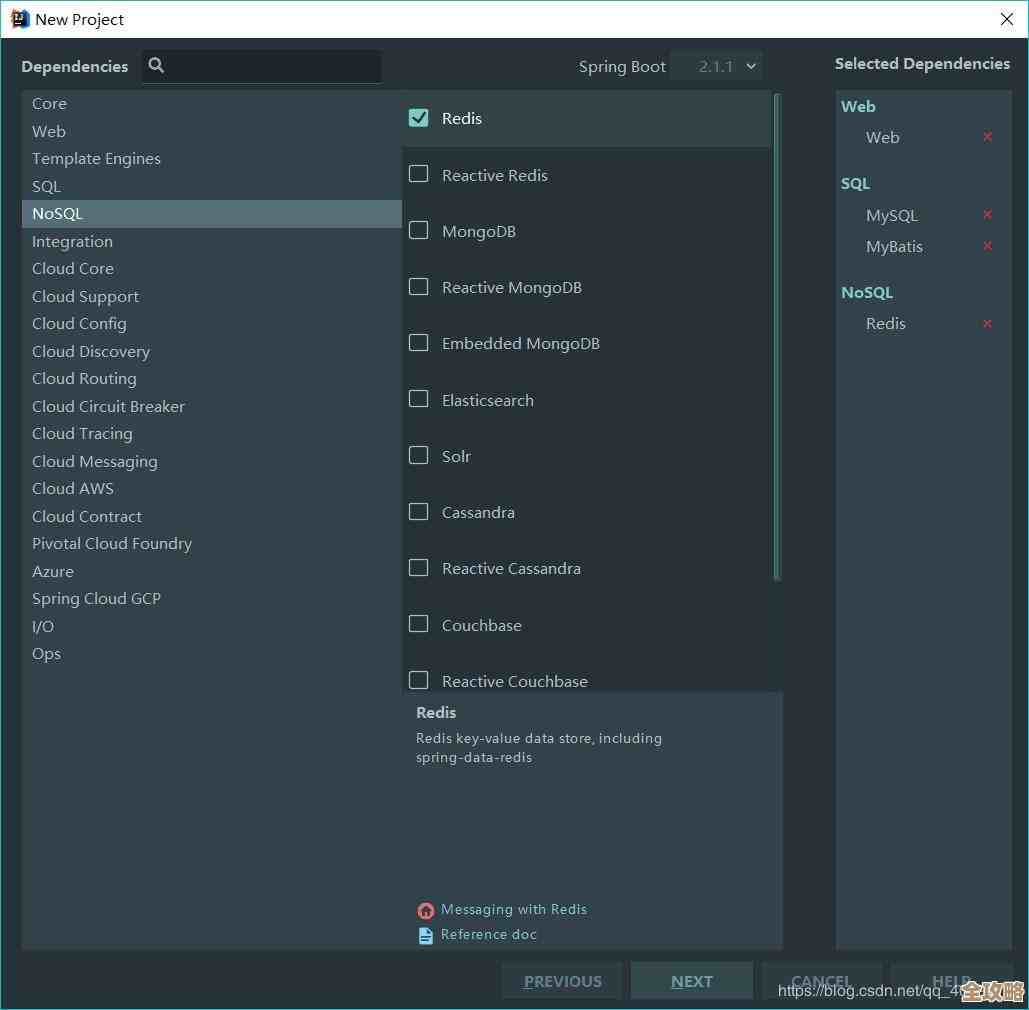The height and width of the screenshot is (1010, 1029).
Task: Go back with the PREVIOUS button
Action: (x=562, y=981)
